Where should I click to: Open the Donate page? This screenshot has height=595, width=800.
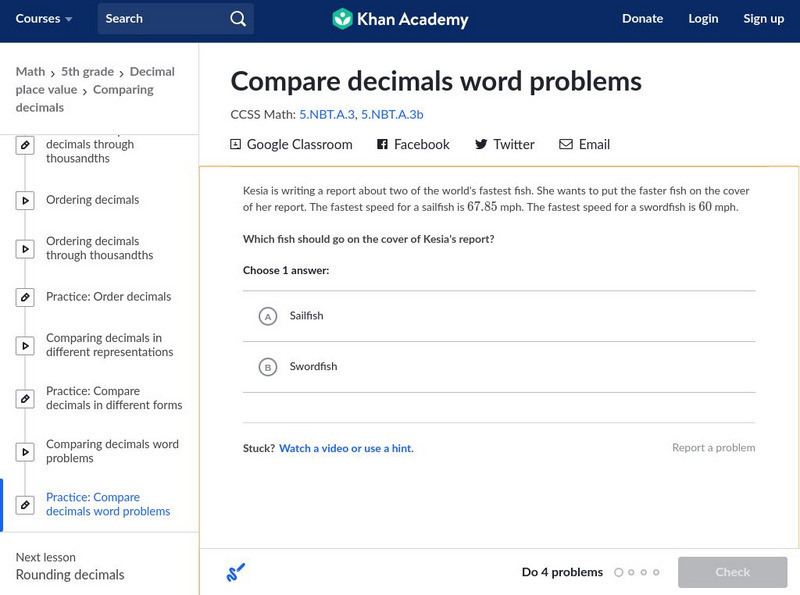642,19
